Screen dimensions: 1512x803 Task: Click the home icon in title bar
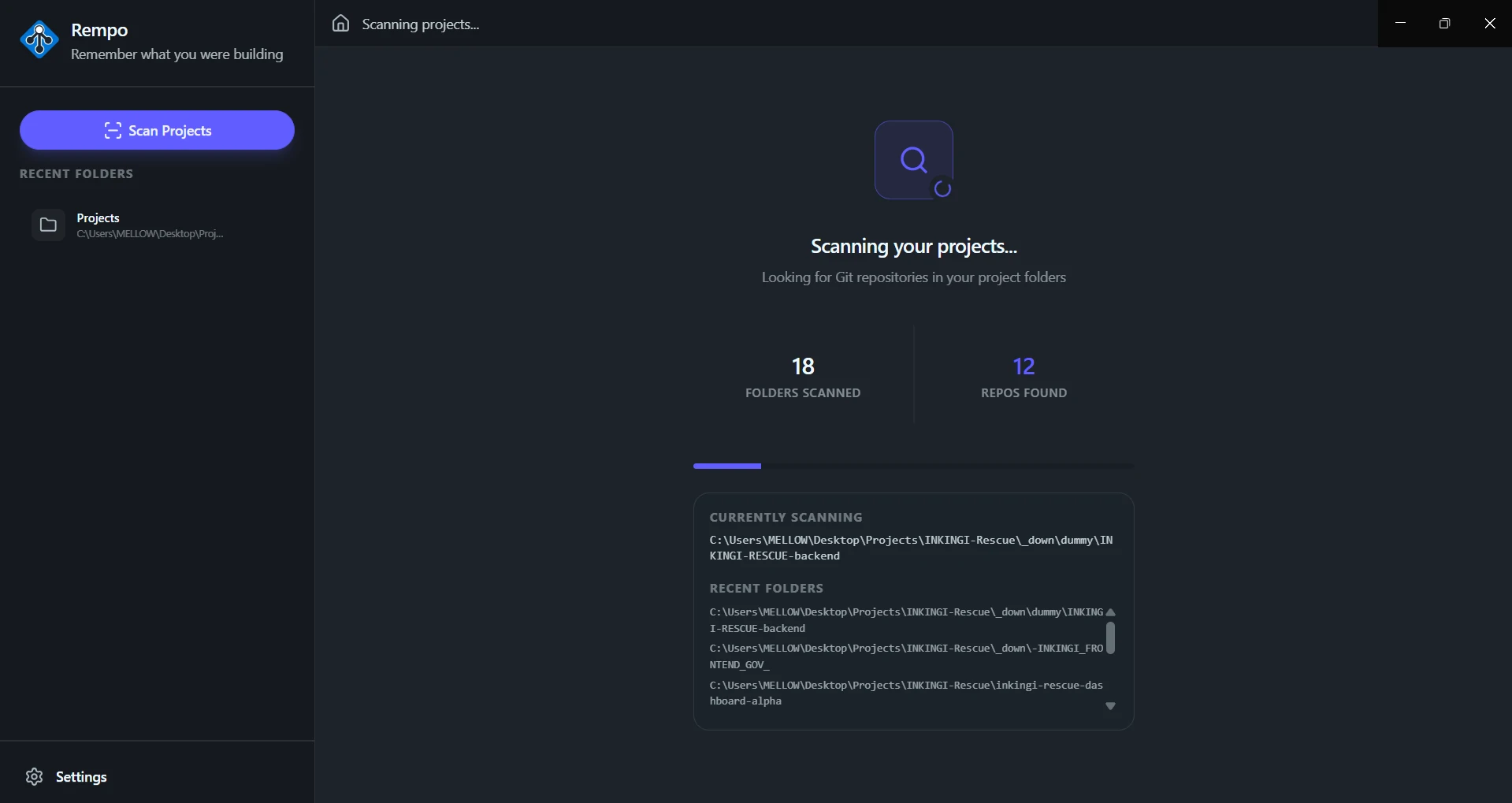[x=340, y=24]
